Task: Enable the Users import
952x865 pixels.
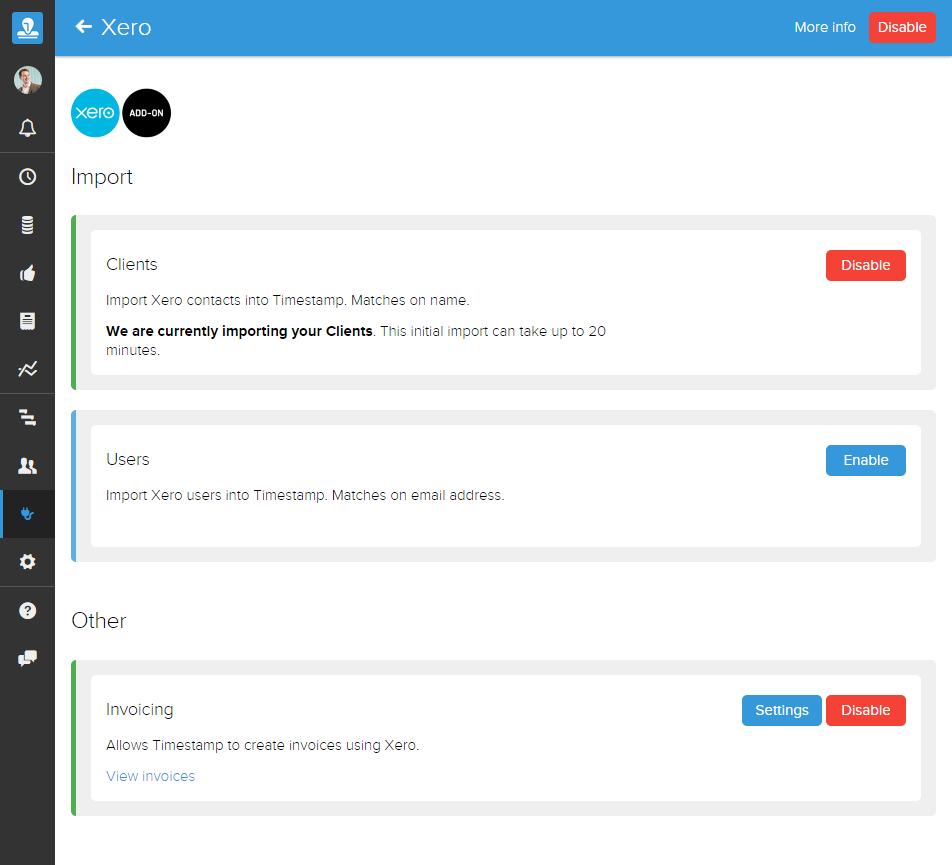Action: 865,460
